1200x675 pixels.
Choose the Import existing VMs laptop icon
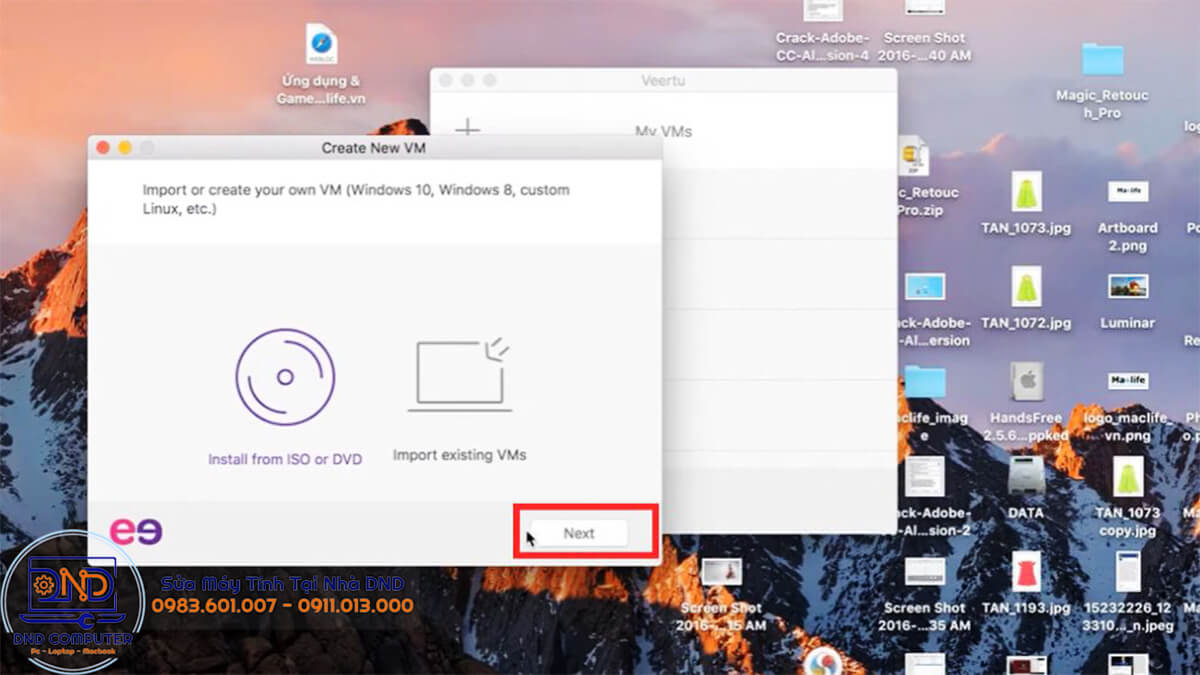(x=460, y=374)
